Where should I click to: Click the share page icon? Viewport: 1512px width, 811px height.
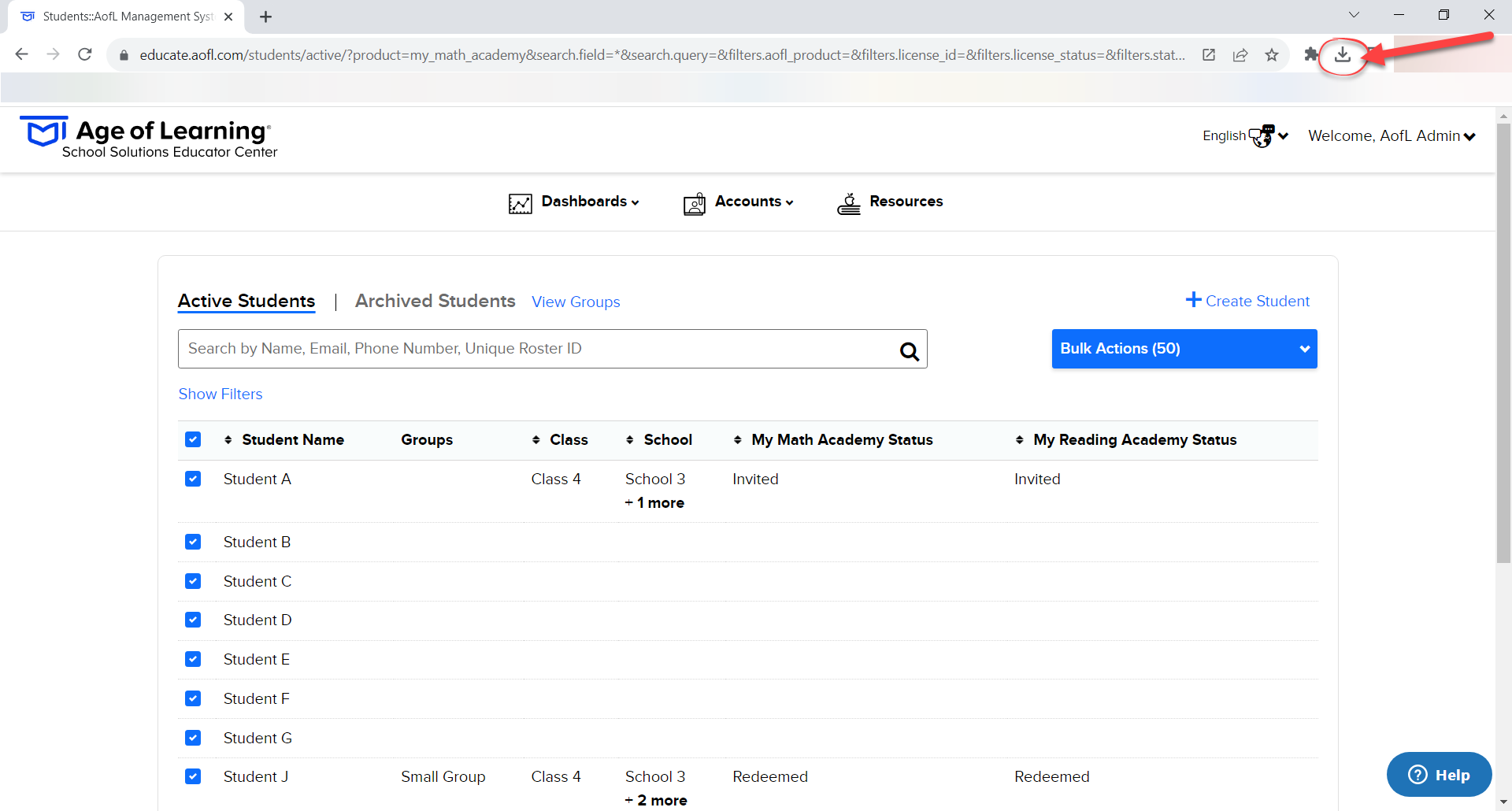(x=1240, y=55)
